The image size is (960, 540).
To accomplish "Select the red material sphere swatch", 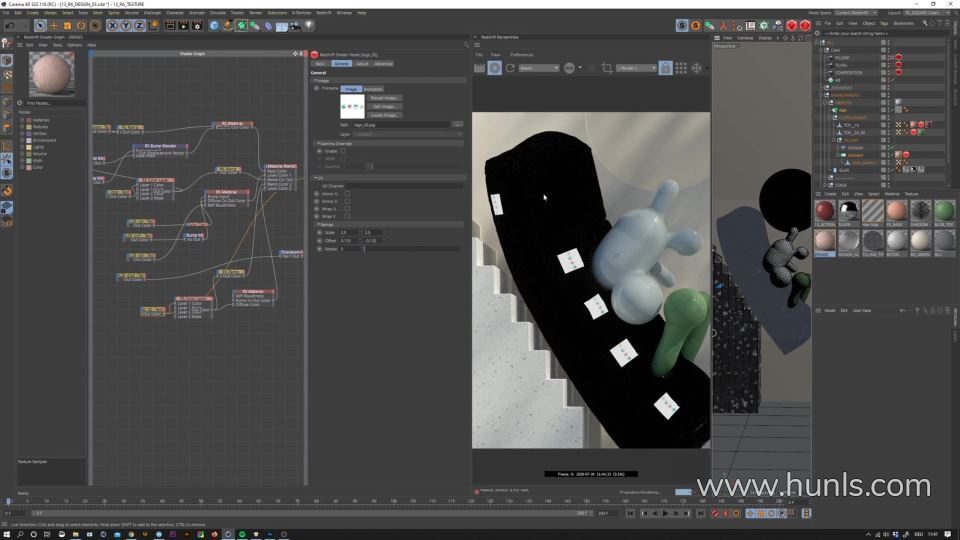I will tap(825, 211).
